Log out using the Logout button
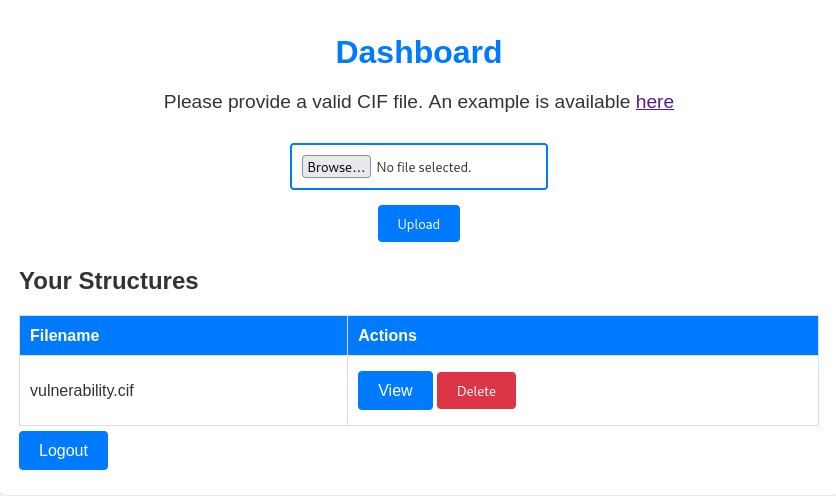 (63, 451)
